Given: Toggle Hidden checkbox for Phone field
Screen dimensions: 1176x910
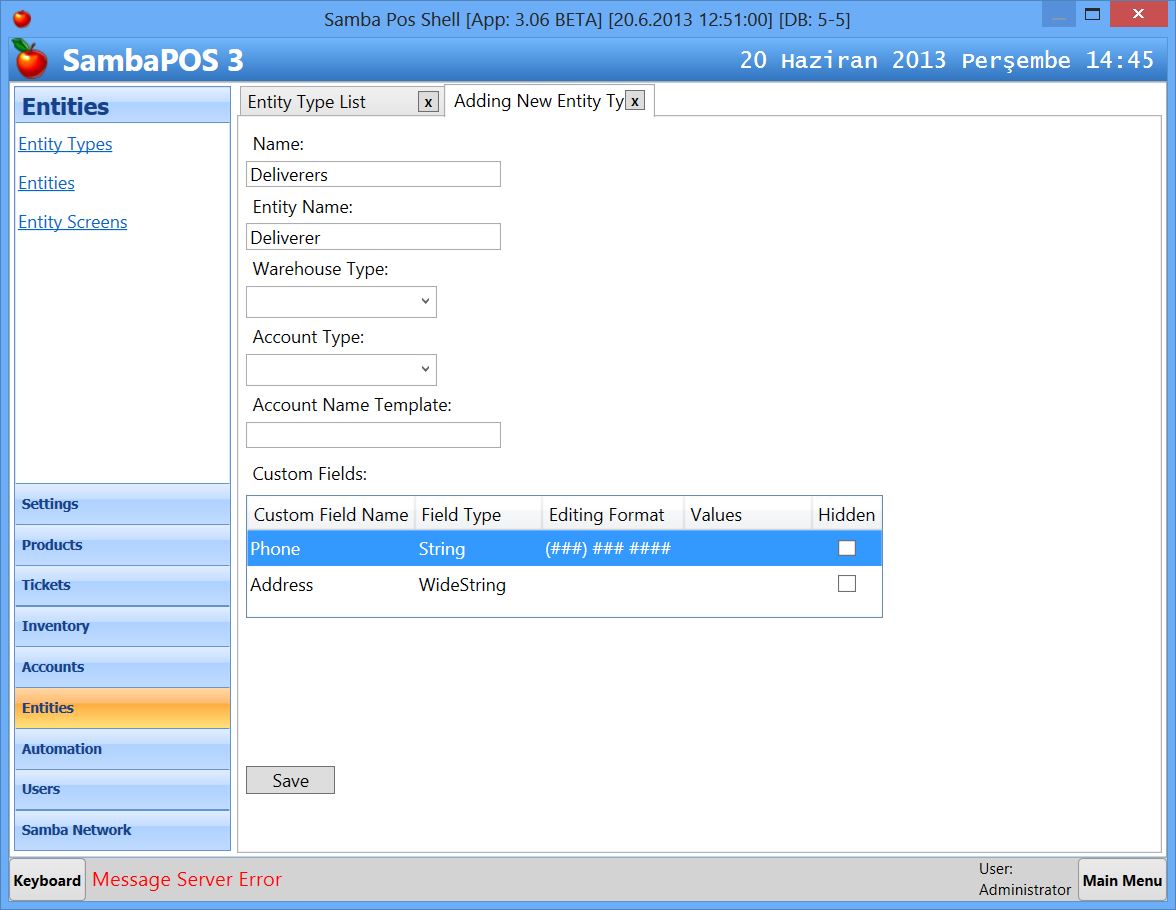Looking at the screenshot, I should pyautogui.click(x=846, y=548).
